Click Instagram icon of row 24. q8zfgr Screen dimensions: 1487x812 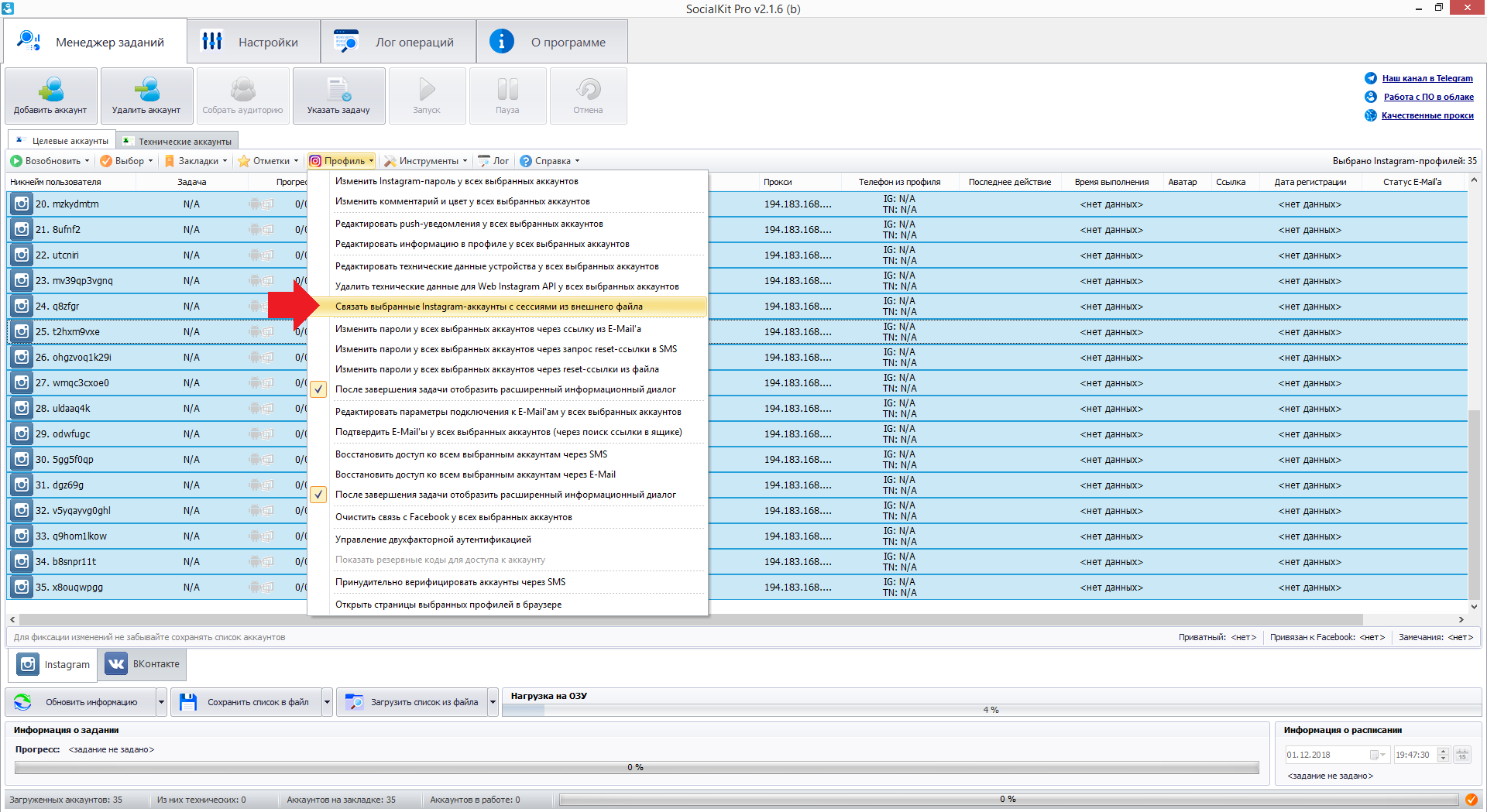pyautogui.click(x=22, y=307)
